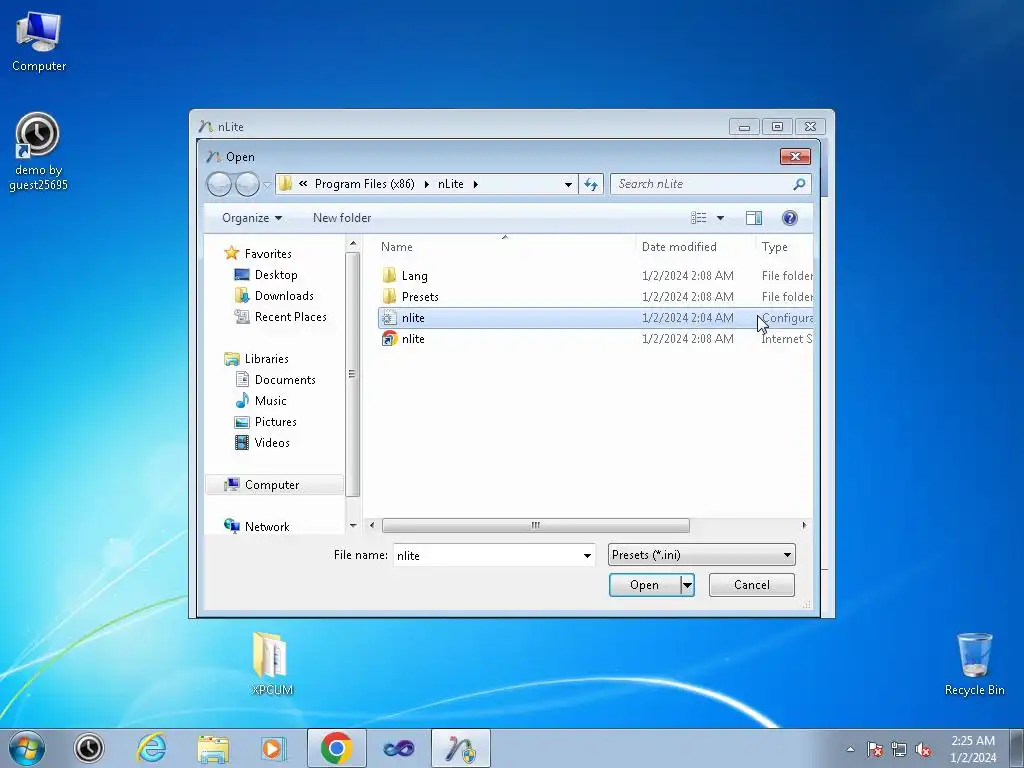Viewport: 1024px width, 768px height.
Task: Click the horizontal scrollbar thumb in file list
Action: [536, 526]
